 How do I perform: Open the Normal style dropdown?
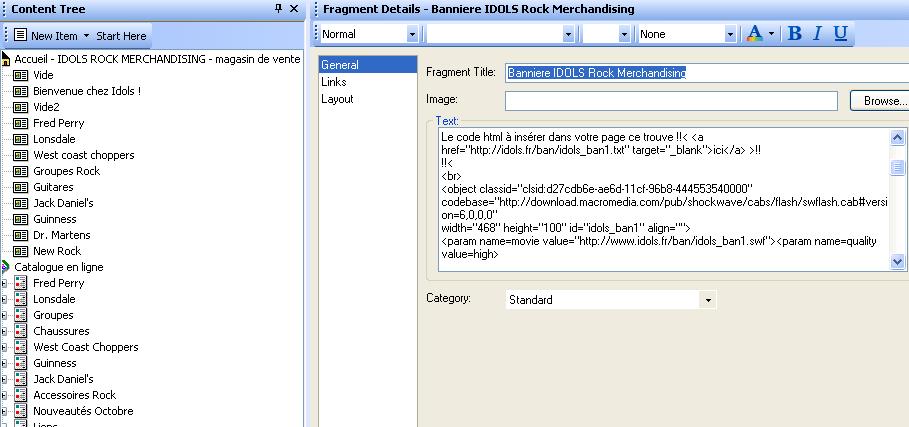412,34
